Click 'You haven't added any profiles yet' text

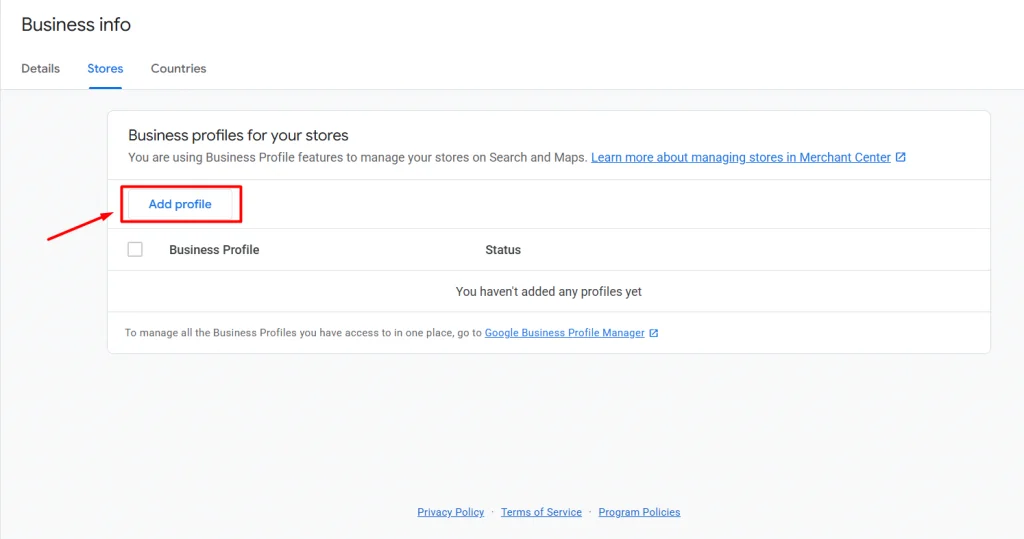pyautogui.click(x=549, y=291)
